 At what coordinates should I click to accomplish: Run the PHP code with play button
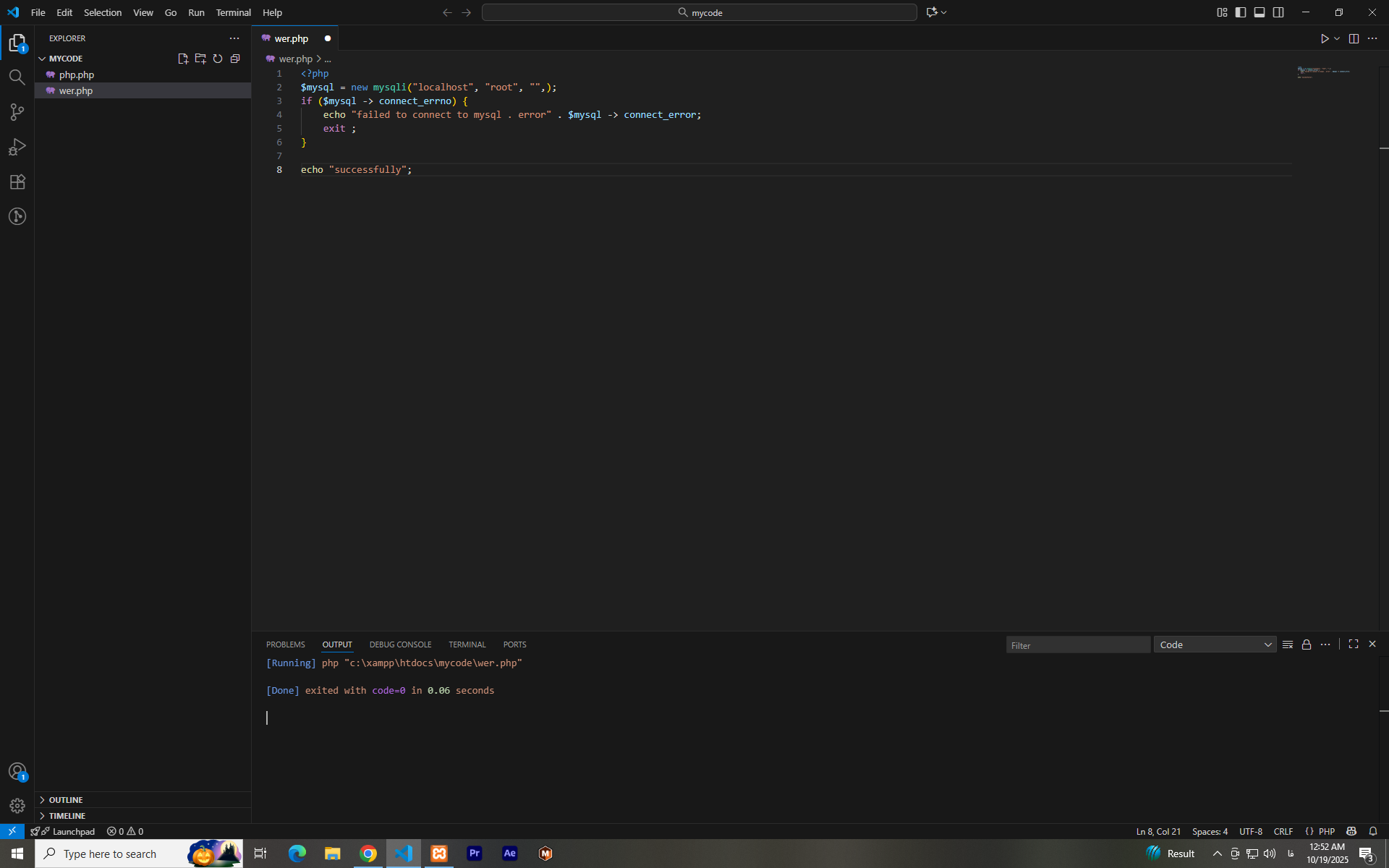(1324, 39)
